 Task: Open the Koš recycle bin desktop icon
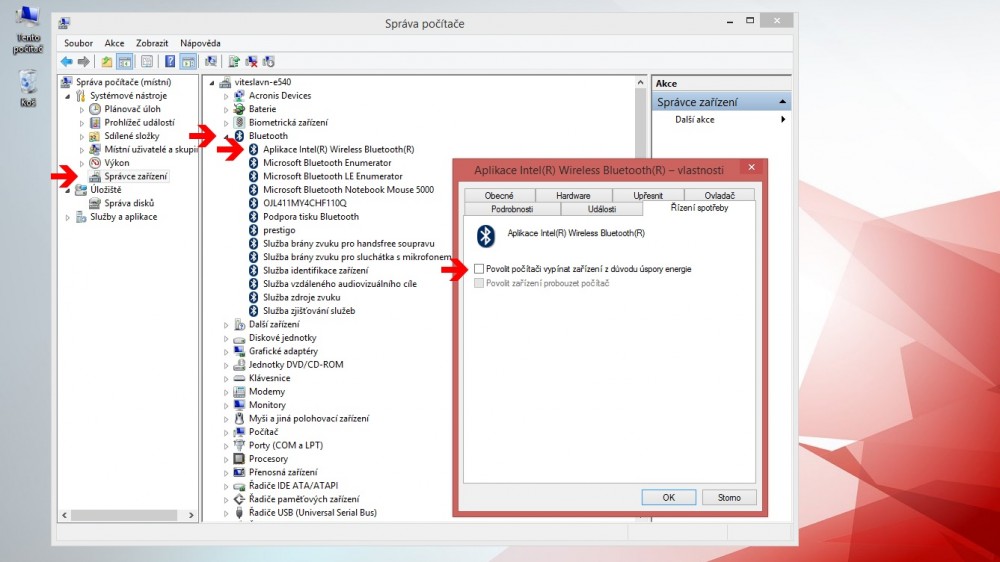pos(27,87)
